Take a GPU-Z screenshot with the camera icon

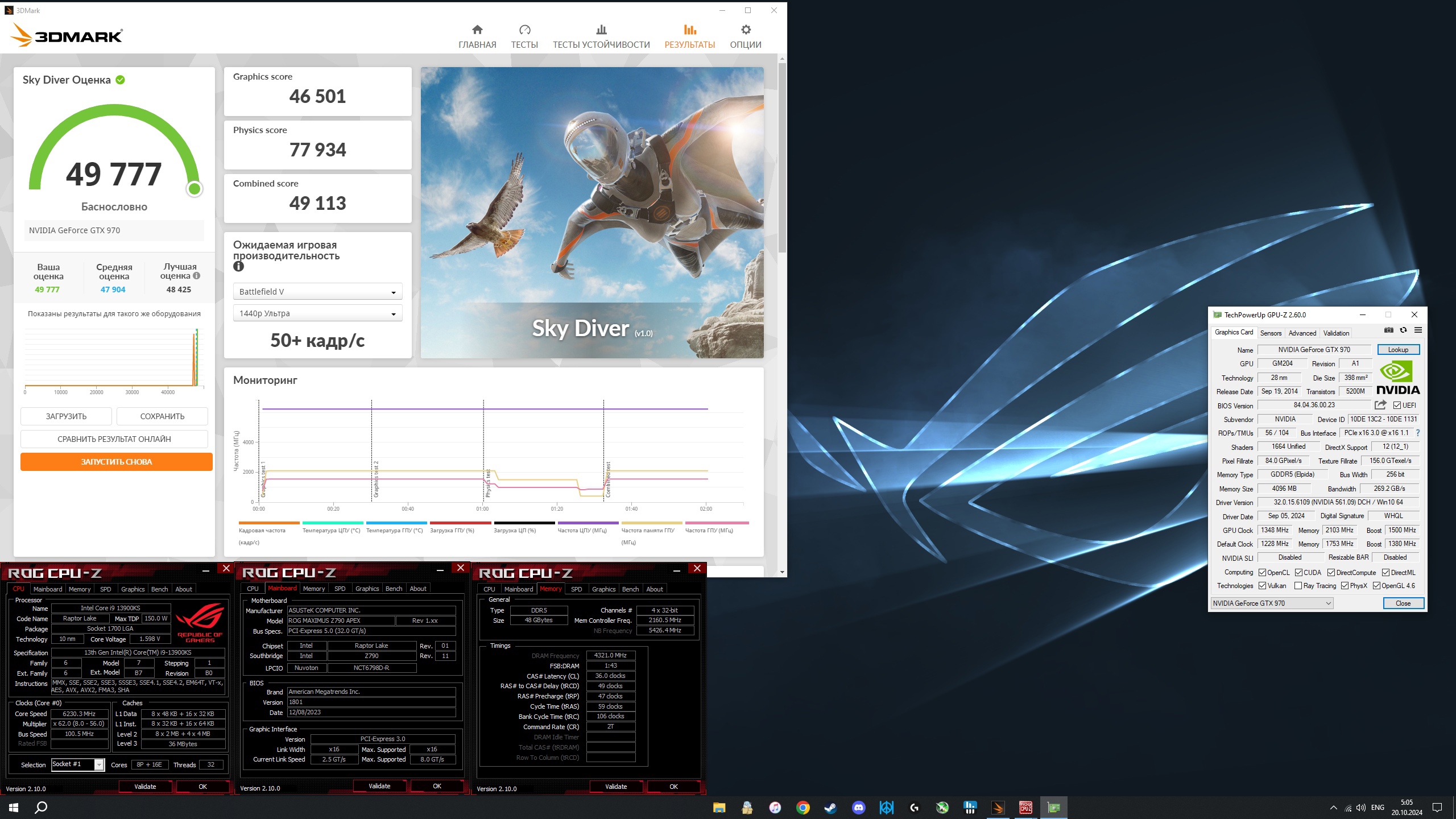click(x=1388, y=330)
